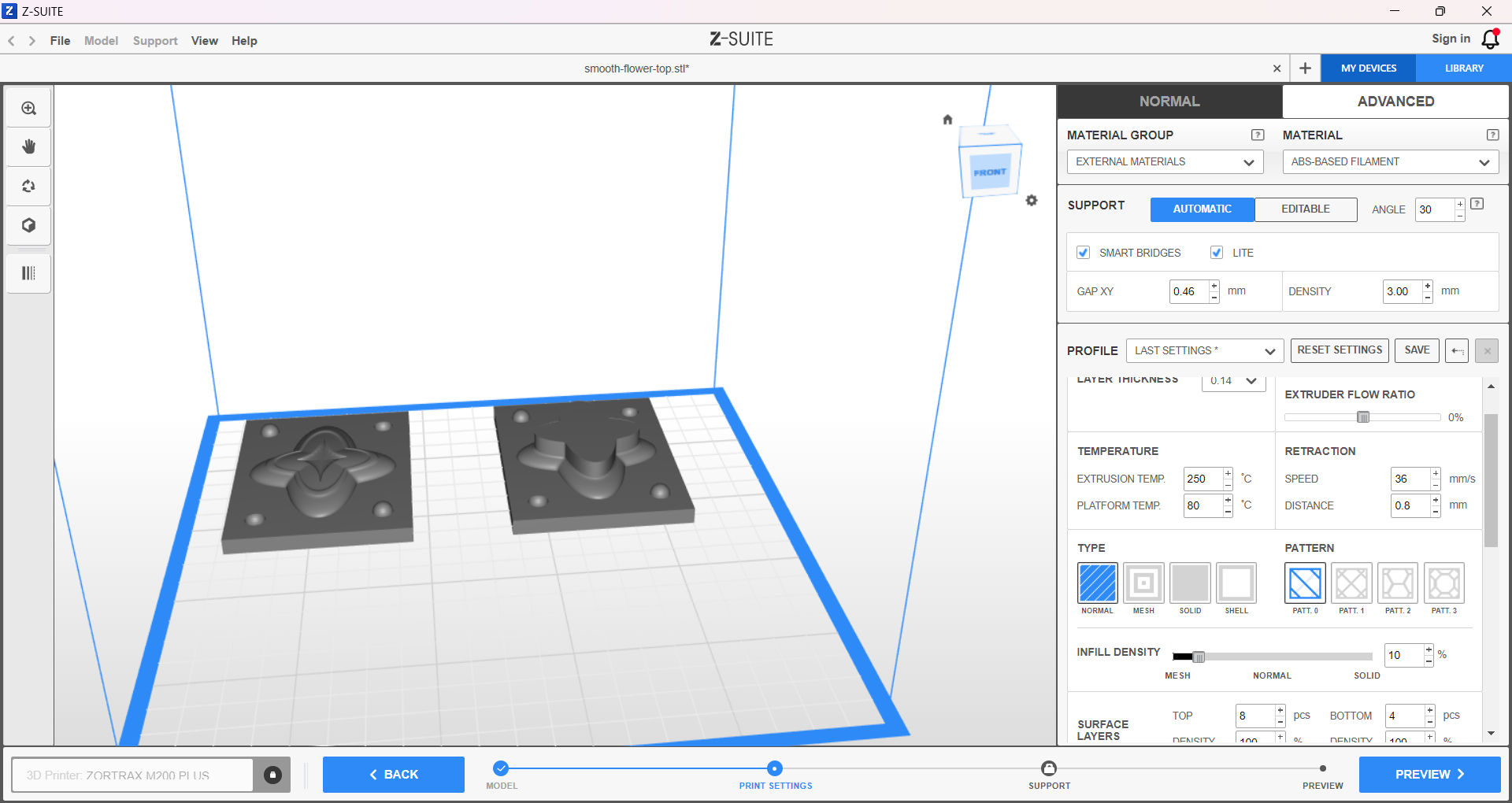Choose infill pattern PATT. 0
1512x803 pixels.
coord(1305,583)
